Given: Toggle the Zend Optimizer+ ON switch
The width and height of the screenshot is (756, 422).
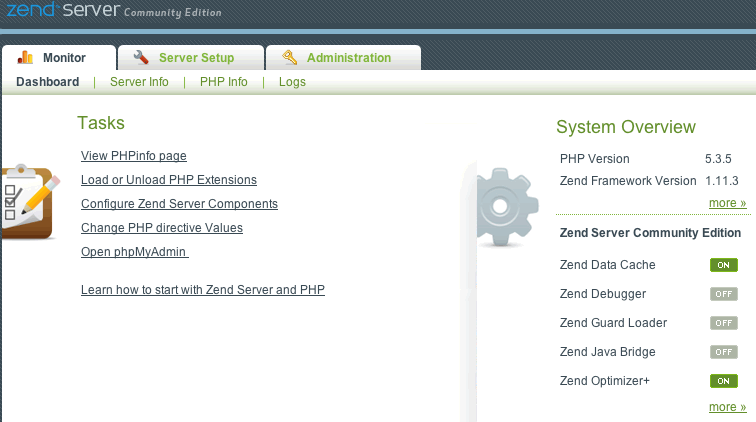Looking at the screenshot, I should tap(724, 381).
